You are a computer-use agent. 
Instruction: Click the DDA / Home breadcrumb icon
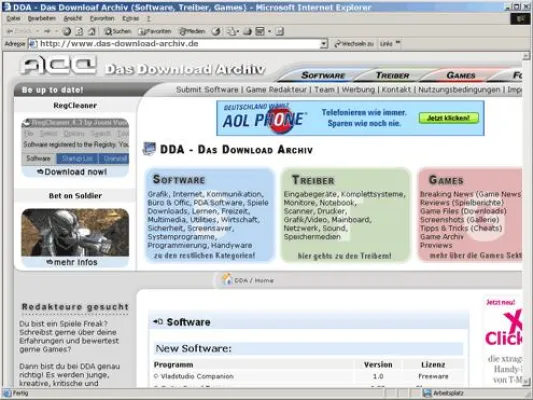click(x=226, y=280)
